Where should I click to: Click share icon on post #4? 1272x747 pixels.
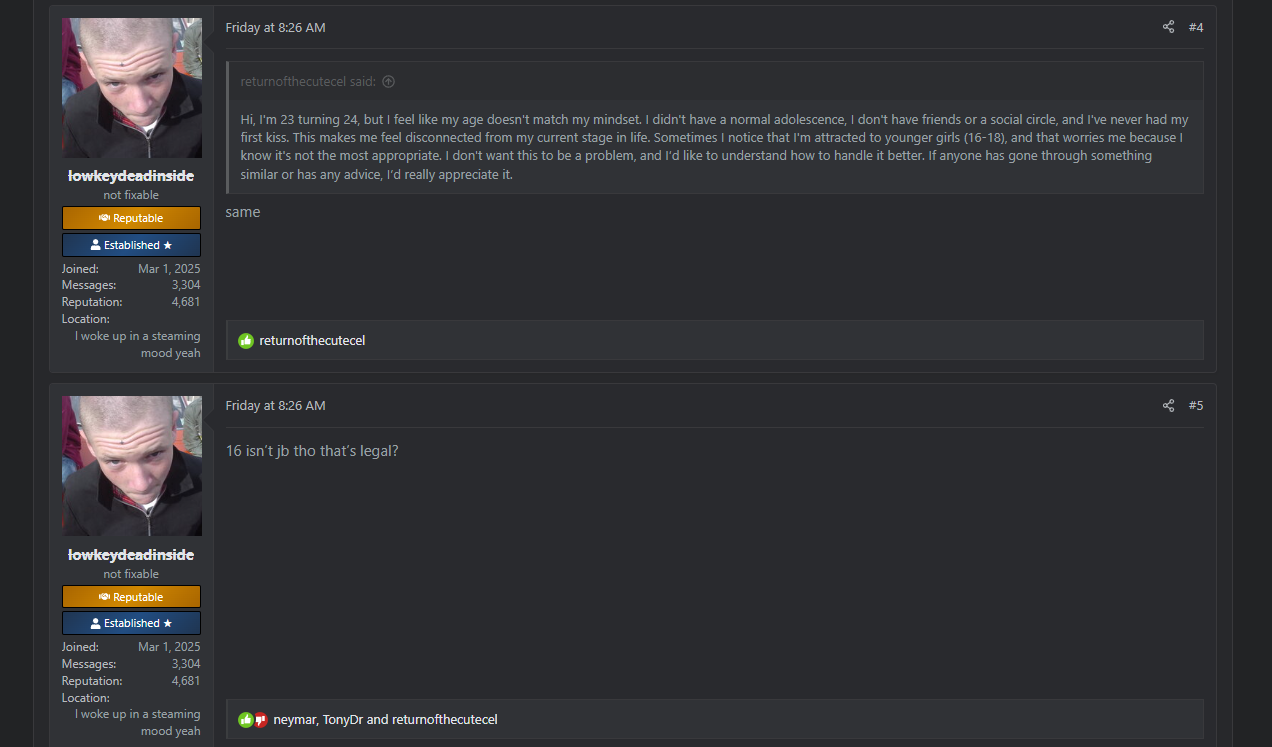[x=1168, y=27]
